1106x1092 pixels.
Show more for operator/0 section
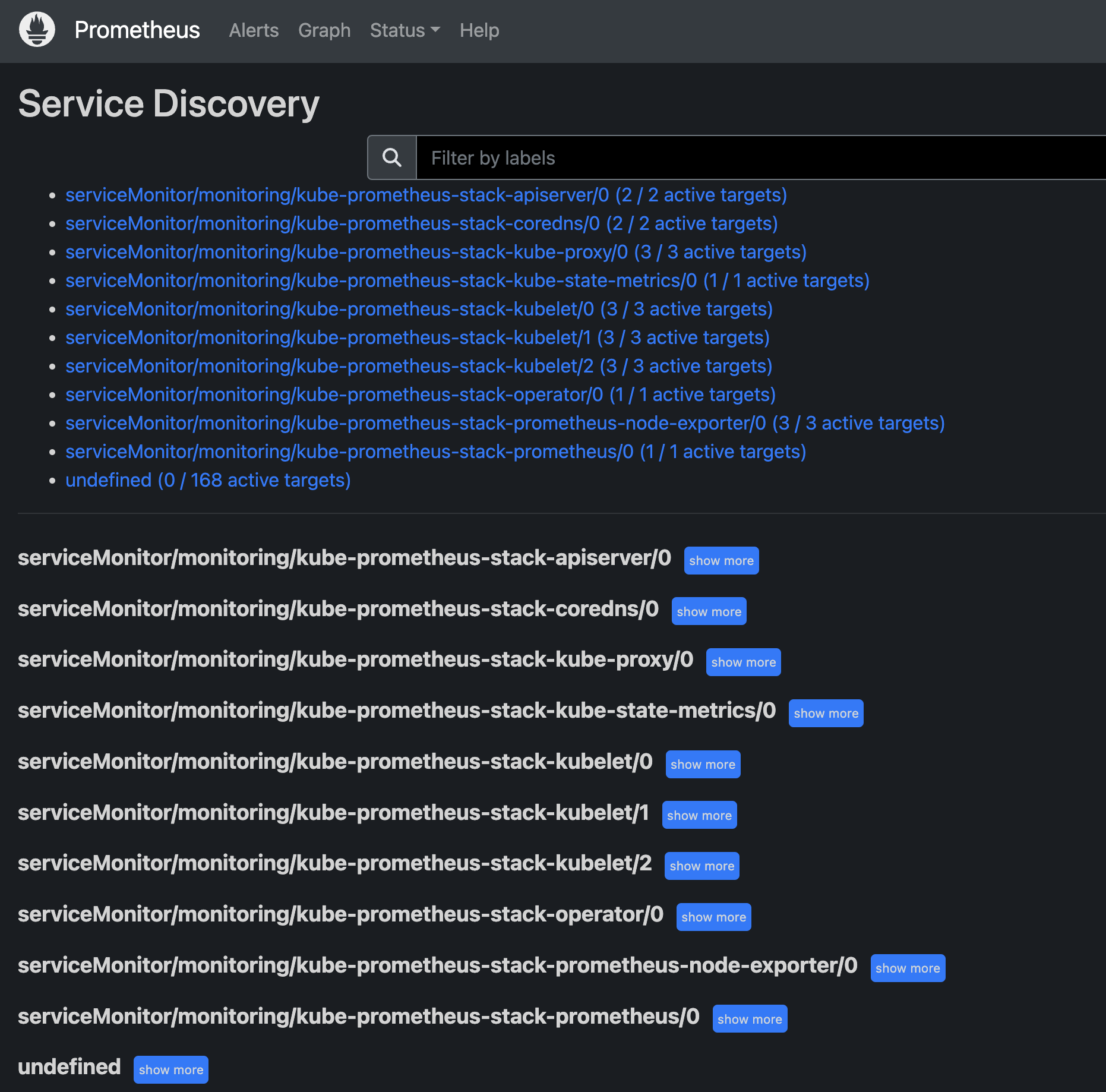coord(713,917)
